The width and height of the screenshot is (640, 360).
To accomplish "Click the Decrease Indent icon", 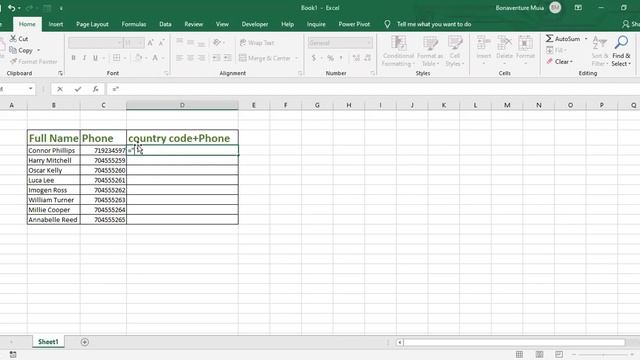I will [216, 58].
